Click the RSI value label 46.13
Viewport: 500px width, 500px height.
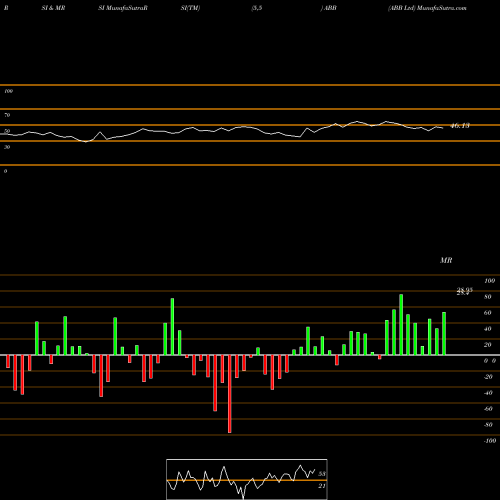[x=460, y=126]
